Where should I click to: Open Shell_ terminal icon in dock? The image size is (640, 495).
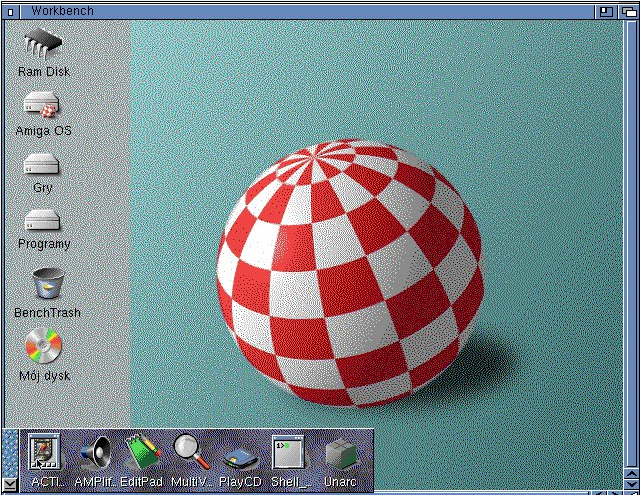(288, 452)
